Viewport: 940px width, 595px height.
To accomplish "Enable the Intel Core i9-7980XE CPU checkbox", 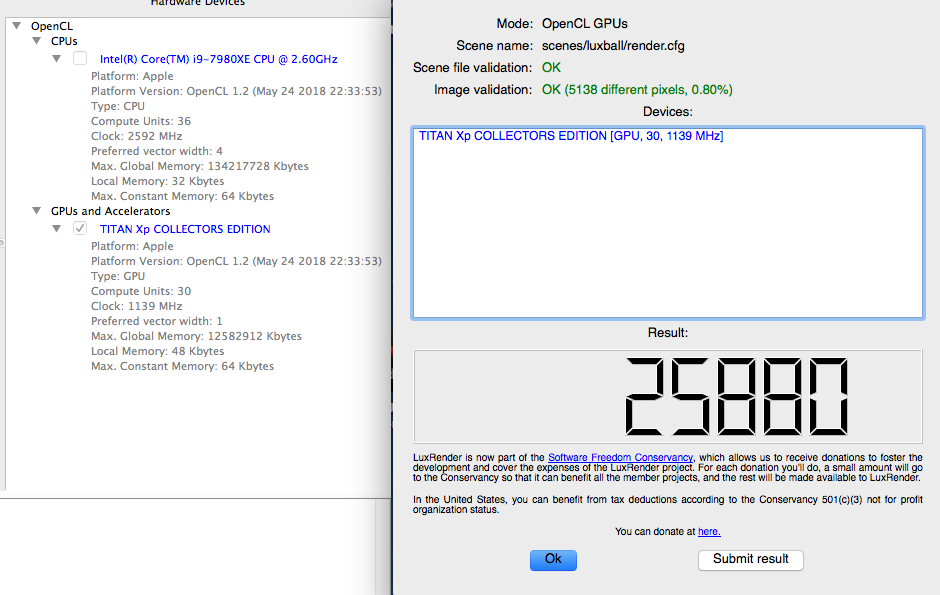I will click(80, 58).
